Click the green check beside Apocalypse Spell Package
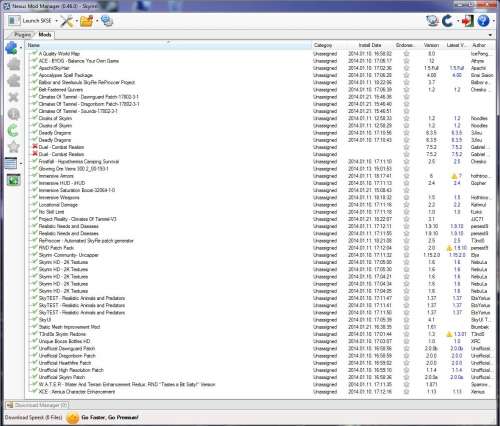500x426 pixels. (x=35, y=75)
